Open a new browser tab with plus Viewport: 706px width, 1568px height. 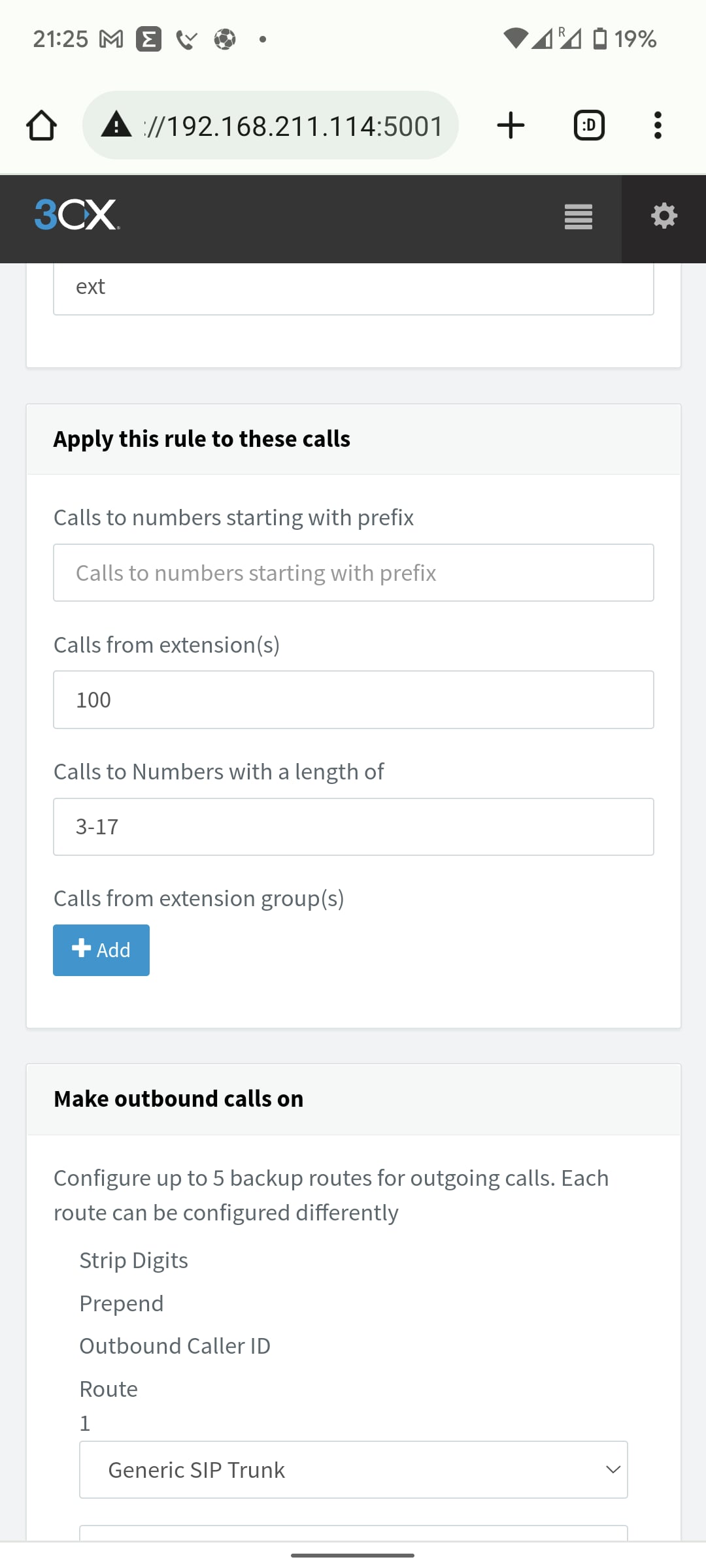[x=511, y=125]
